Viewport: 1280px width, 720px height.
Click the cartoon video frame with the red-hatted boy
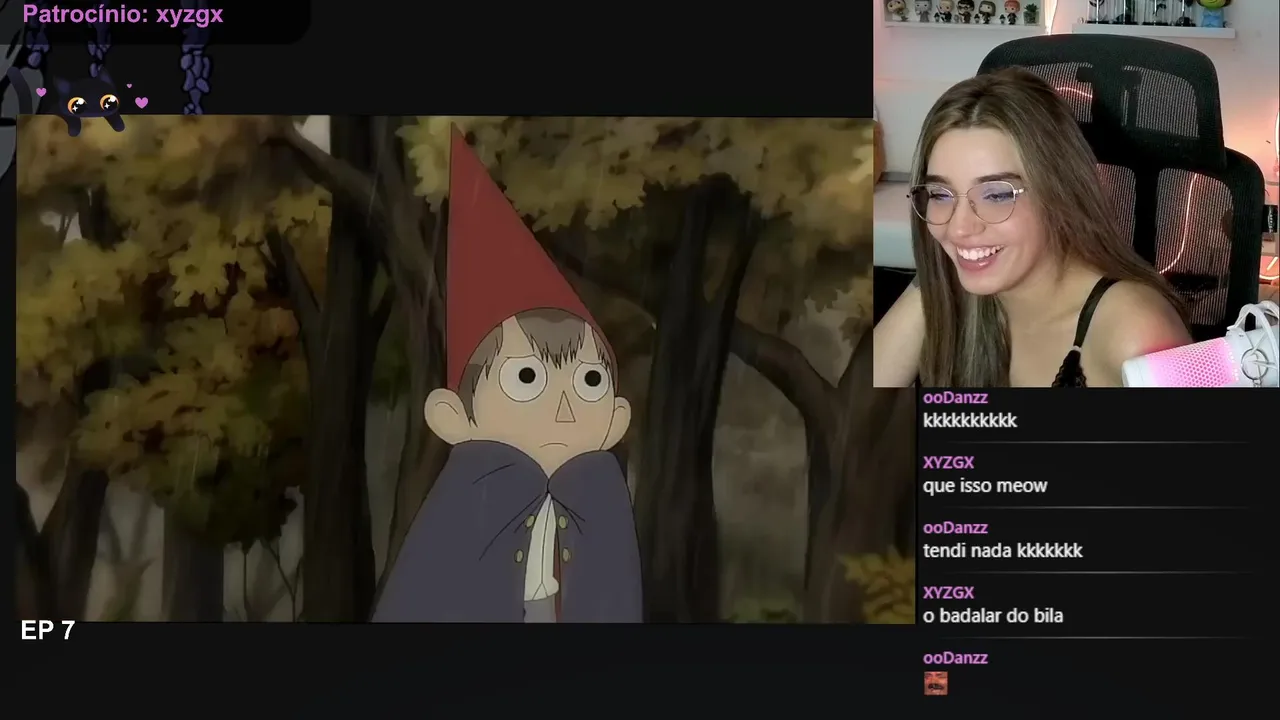466,369
